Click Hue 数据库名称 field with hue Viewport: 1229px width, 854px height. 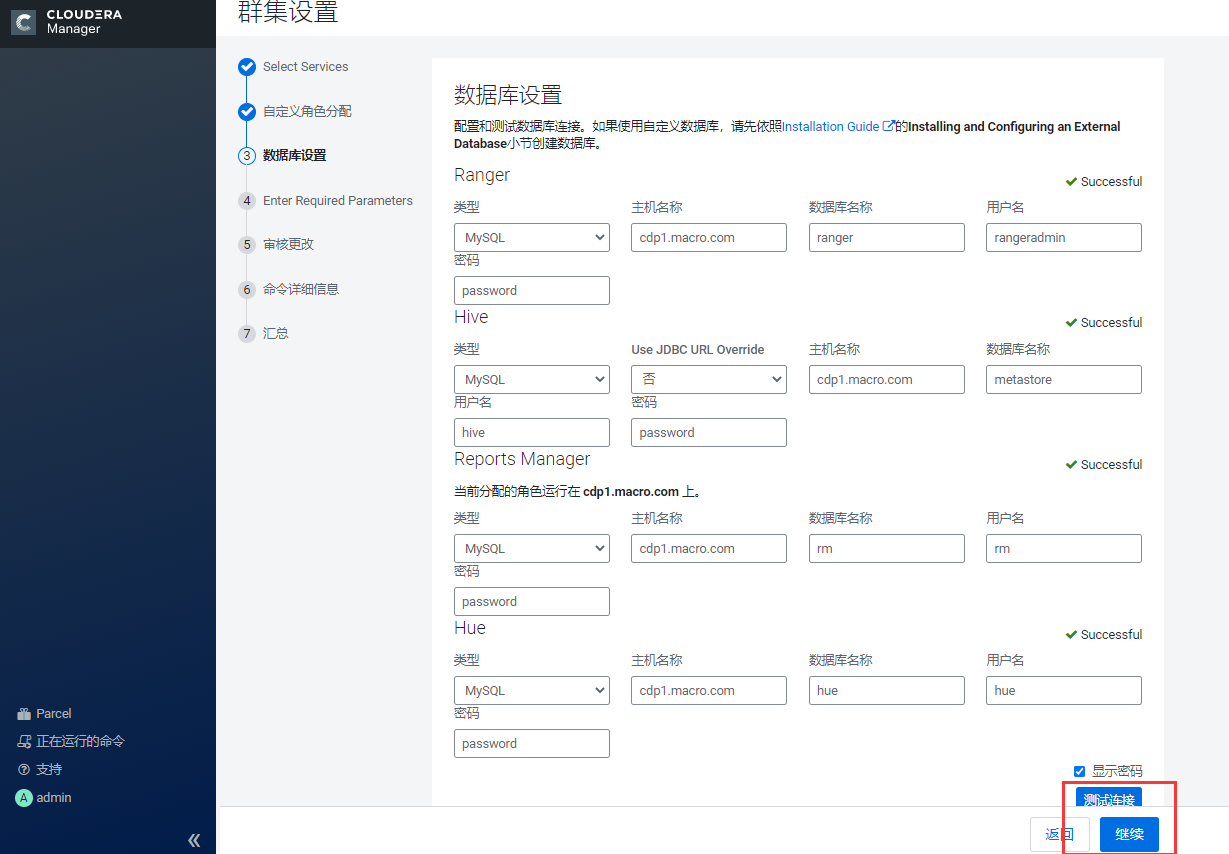[887, 690]
